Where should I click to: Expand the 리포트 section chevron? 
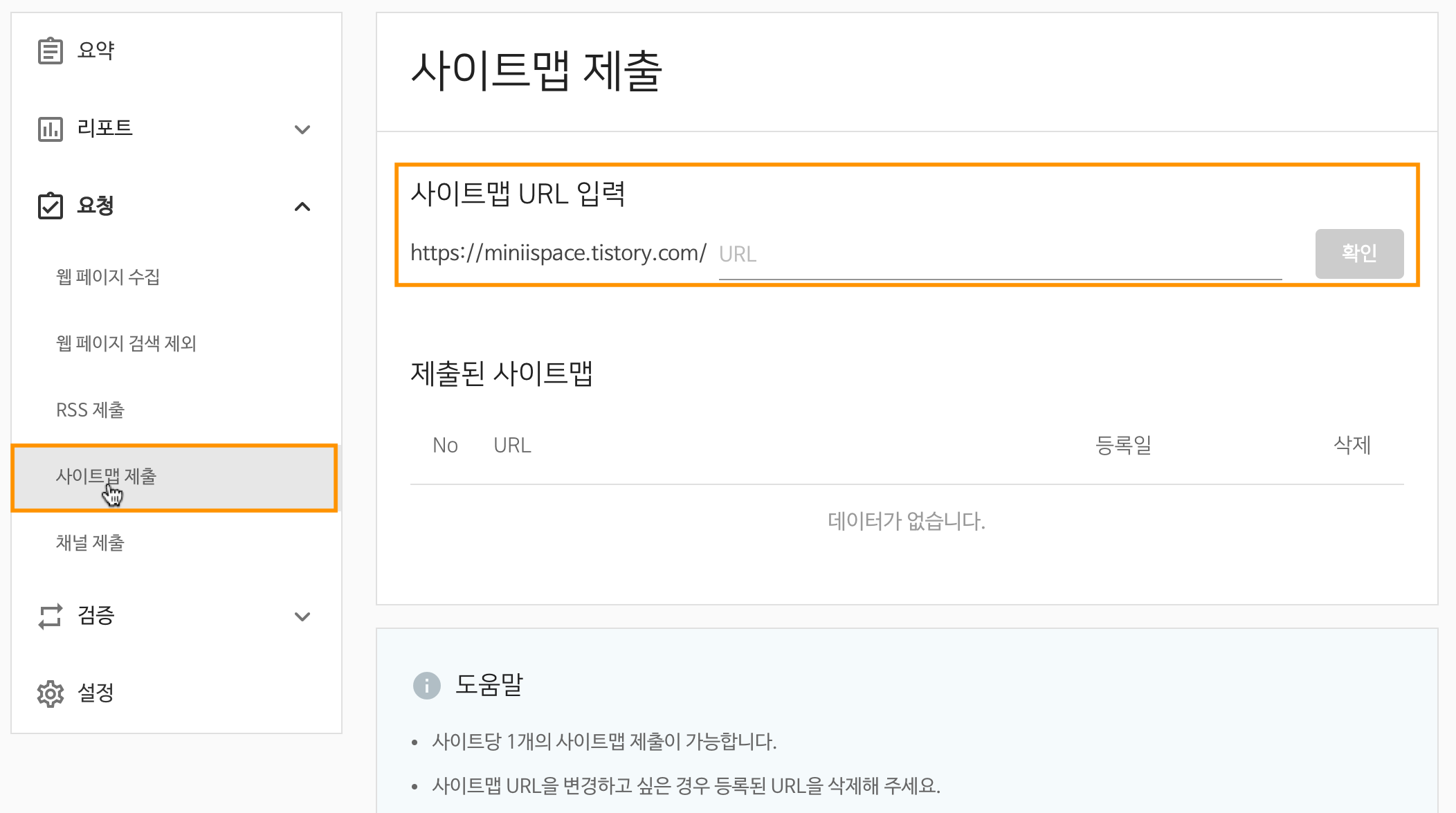(x=302, y=129)
